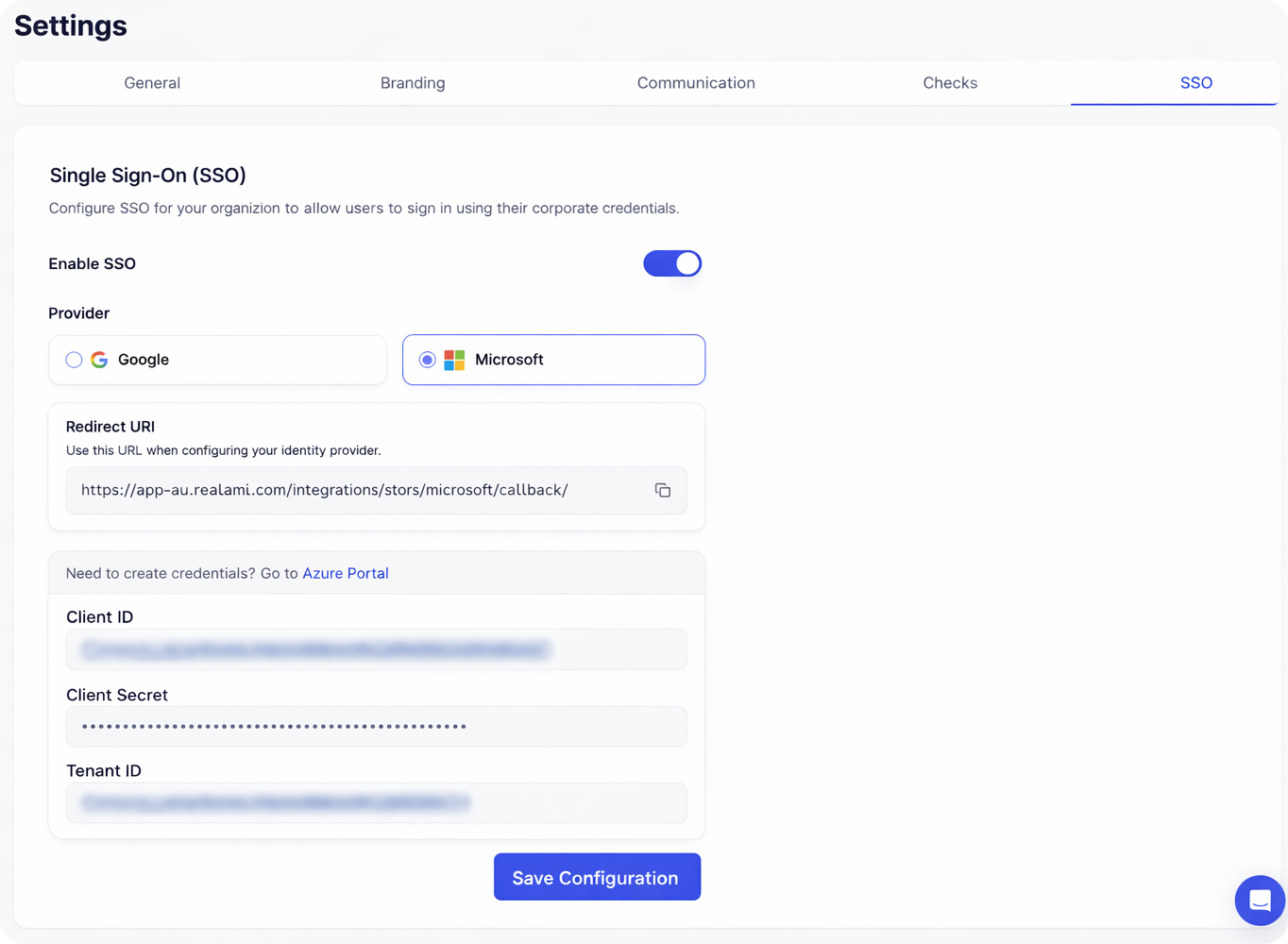Copy the Redirect URI to clipboard
Screen dimensions: 1288x944
[663, 490]
